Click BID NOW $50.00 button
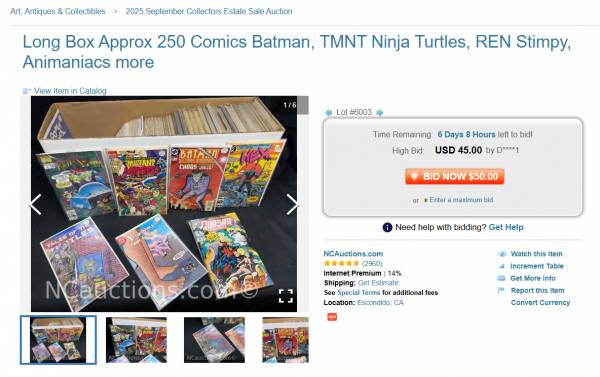The width and height of the screenshot is (600, 377). pos(455,176)
